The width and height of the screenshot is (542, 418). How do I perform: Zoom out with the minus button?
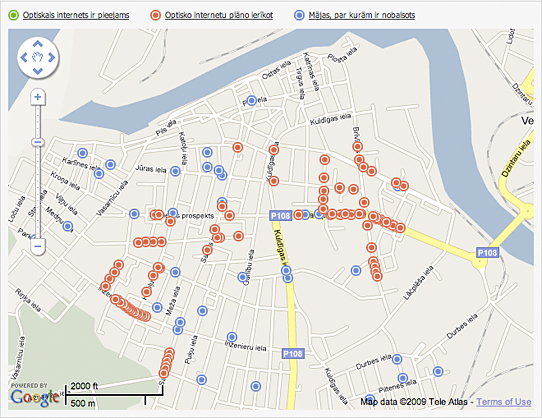click(38, 246)
